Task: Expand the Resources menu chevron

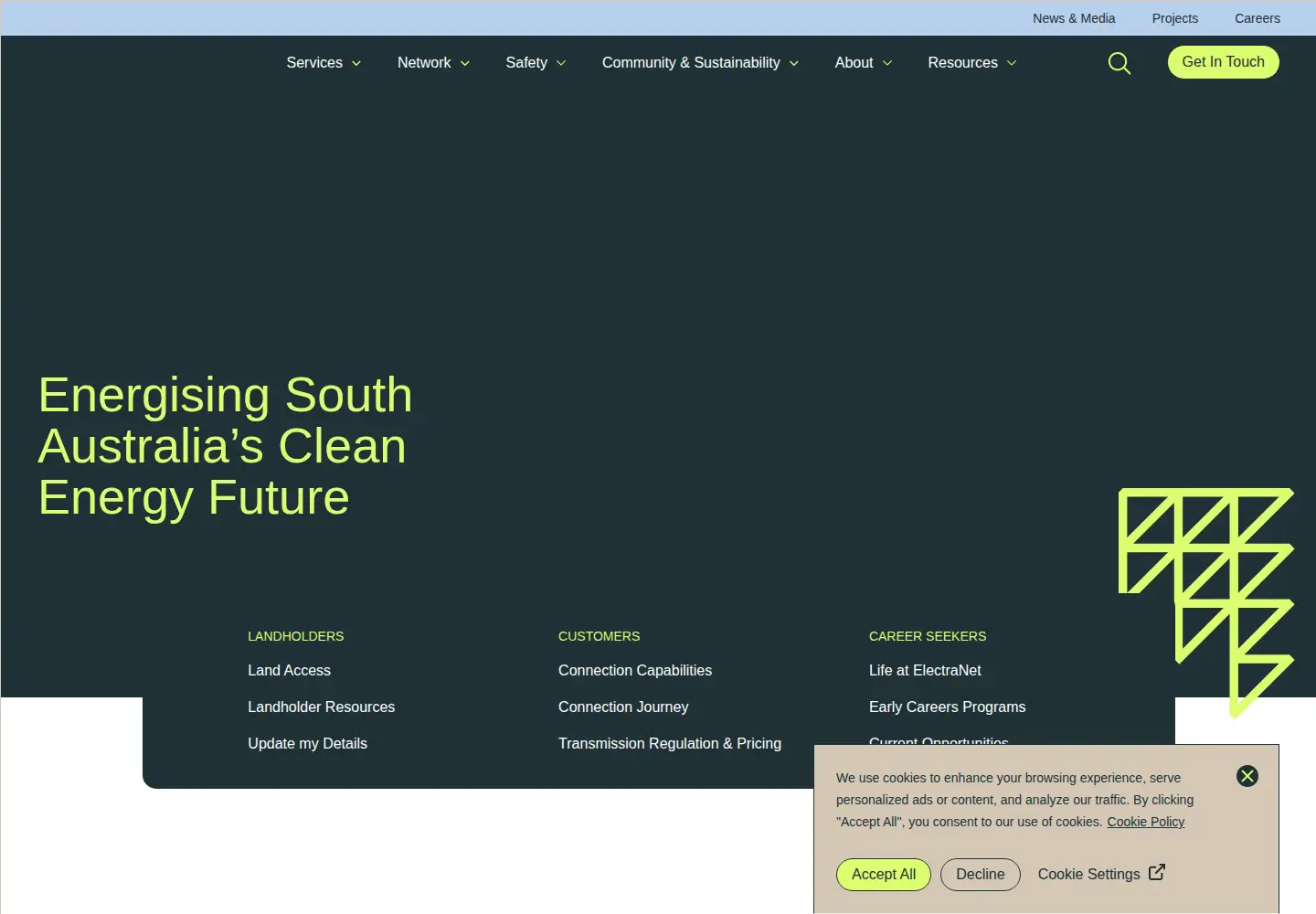Action: click(1012, 63)
